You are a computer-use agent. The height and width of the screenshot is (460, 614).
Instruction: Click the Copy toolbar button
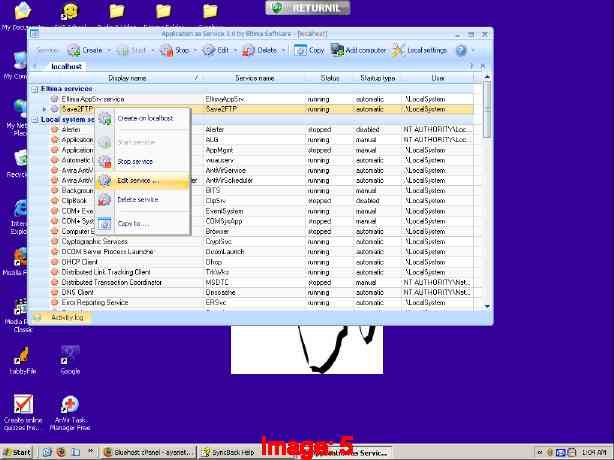click(309, 50)
